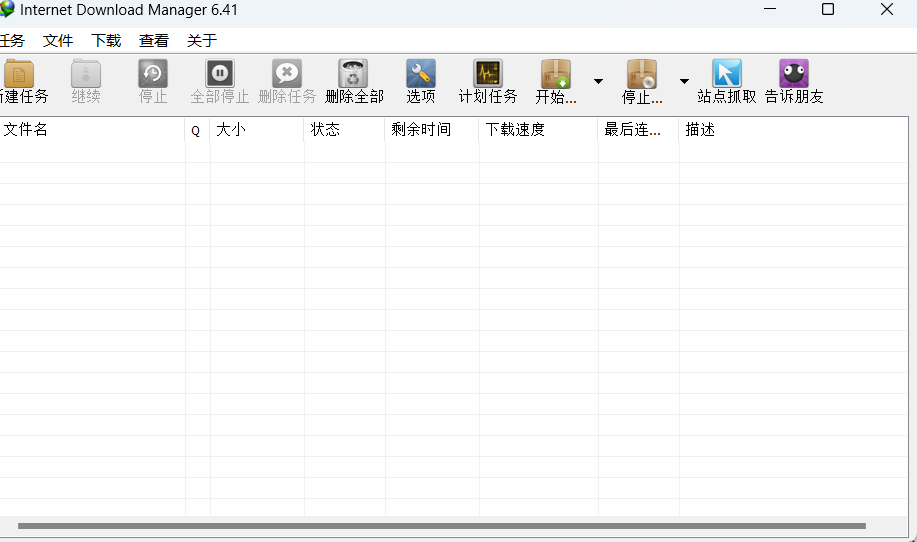Click the 停止... stop queue icon
Viewport: 917px width, 542px height.
point(642,74)
